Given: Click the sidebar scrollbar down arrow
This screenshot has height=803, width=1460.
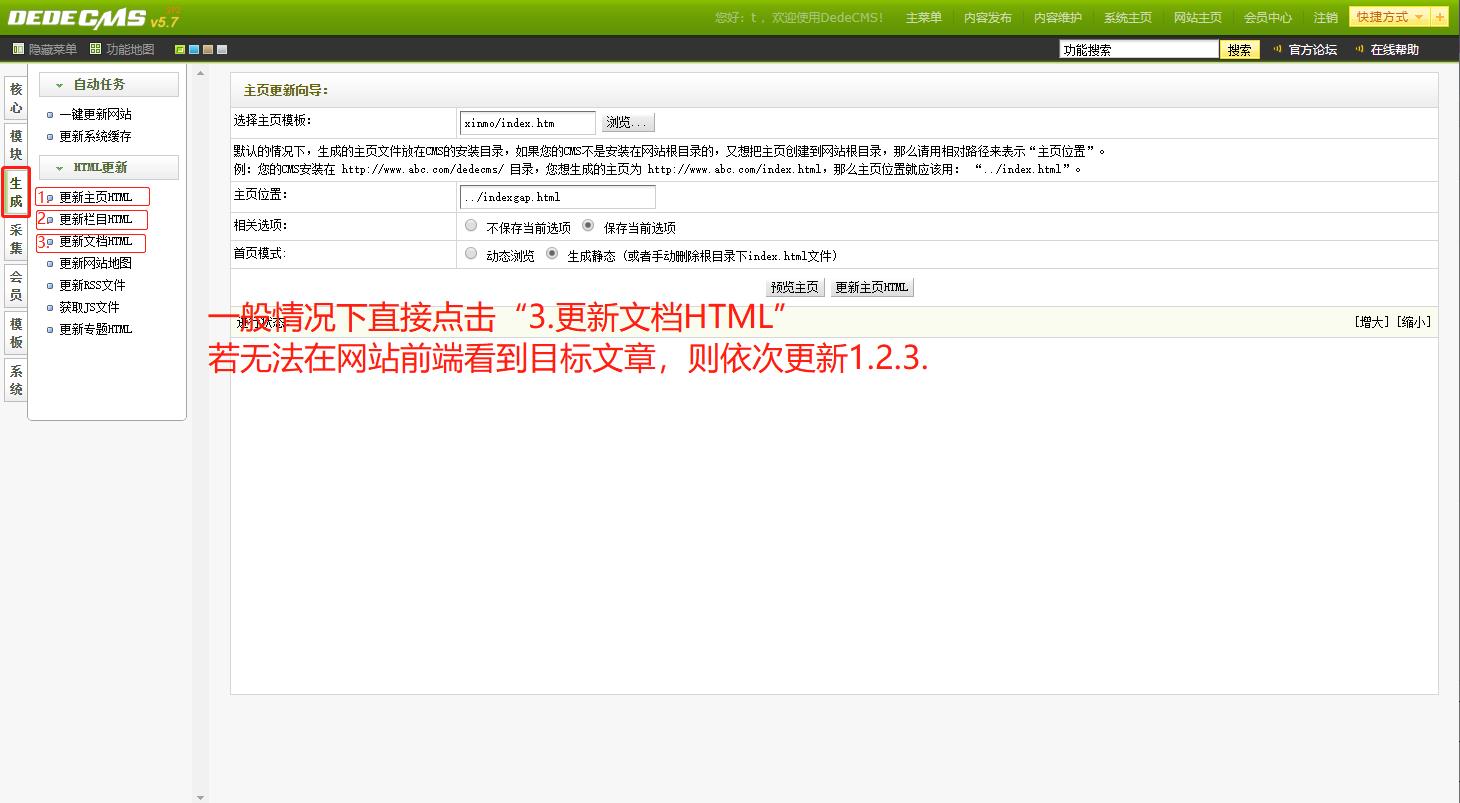Looking at the screenshot, I should [200, 797].
